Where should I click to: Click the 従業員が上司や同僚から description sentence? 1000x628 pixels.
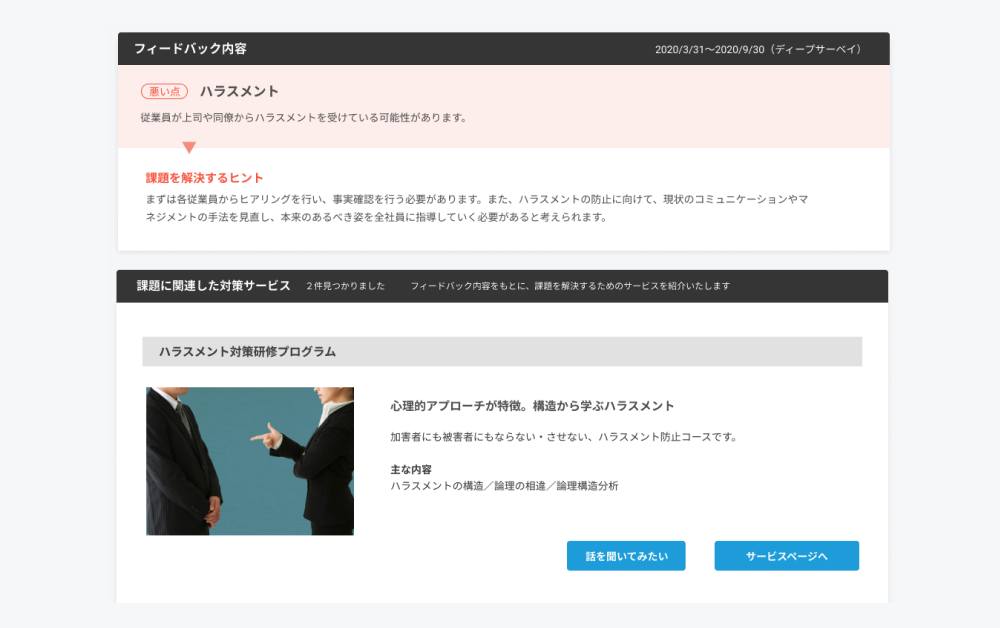pos(304,117)
